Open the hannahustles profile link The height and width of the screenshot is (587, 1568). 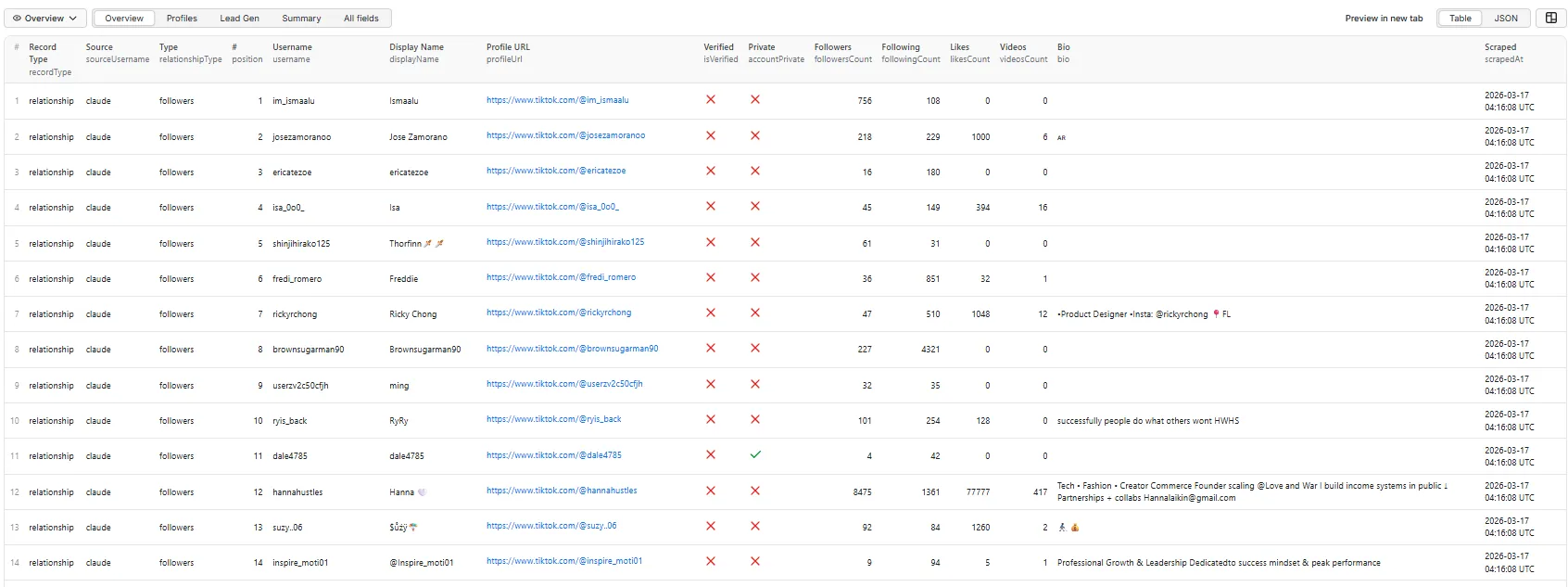click(x=562, y=491)
